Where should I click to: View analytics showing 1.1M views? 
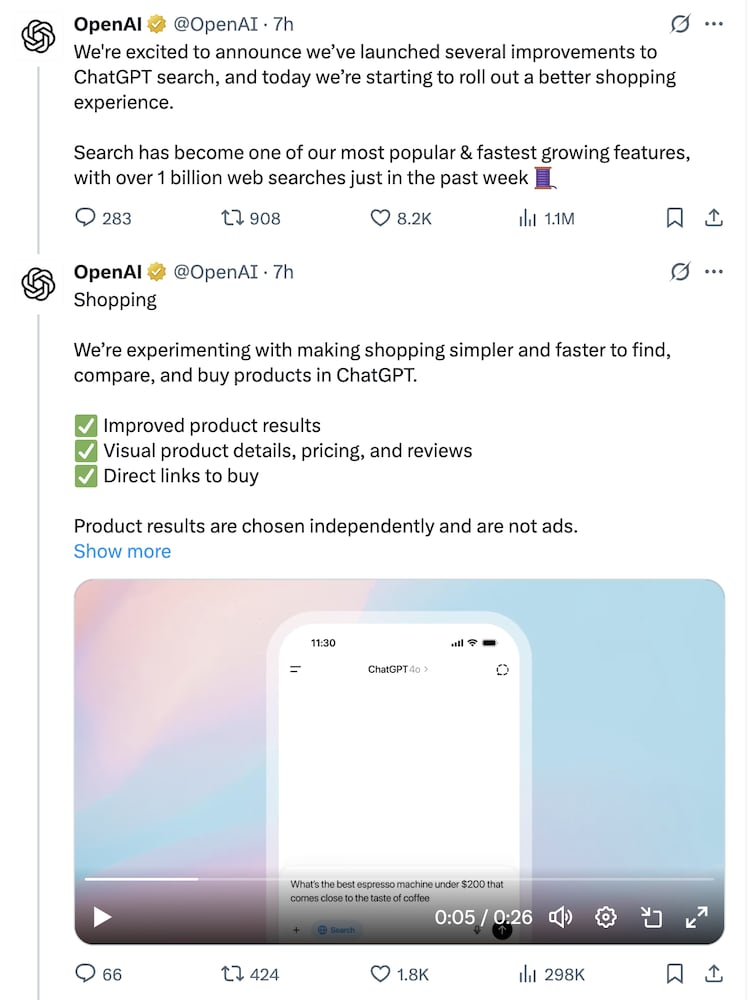(528, 217)
